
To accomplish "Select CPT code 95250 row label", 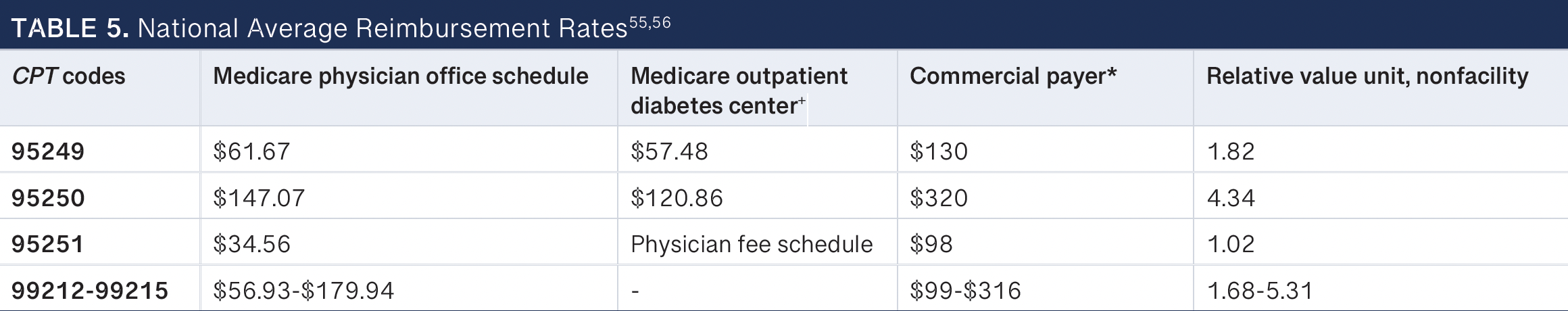I will (48, 197).
